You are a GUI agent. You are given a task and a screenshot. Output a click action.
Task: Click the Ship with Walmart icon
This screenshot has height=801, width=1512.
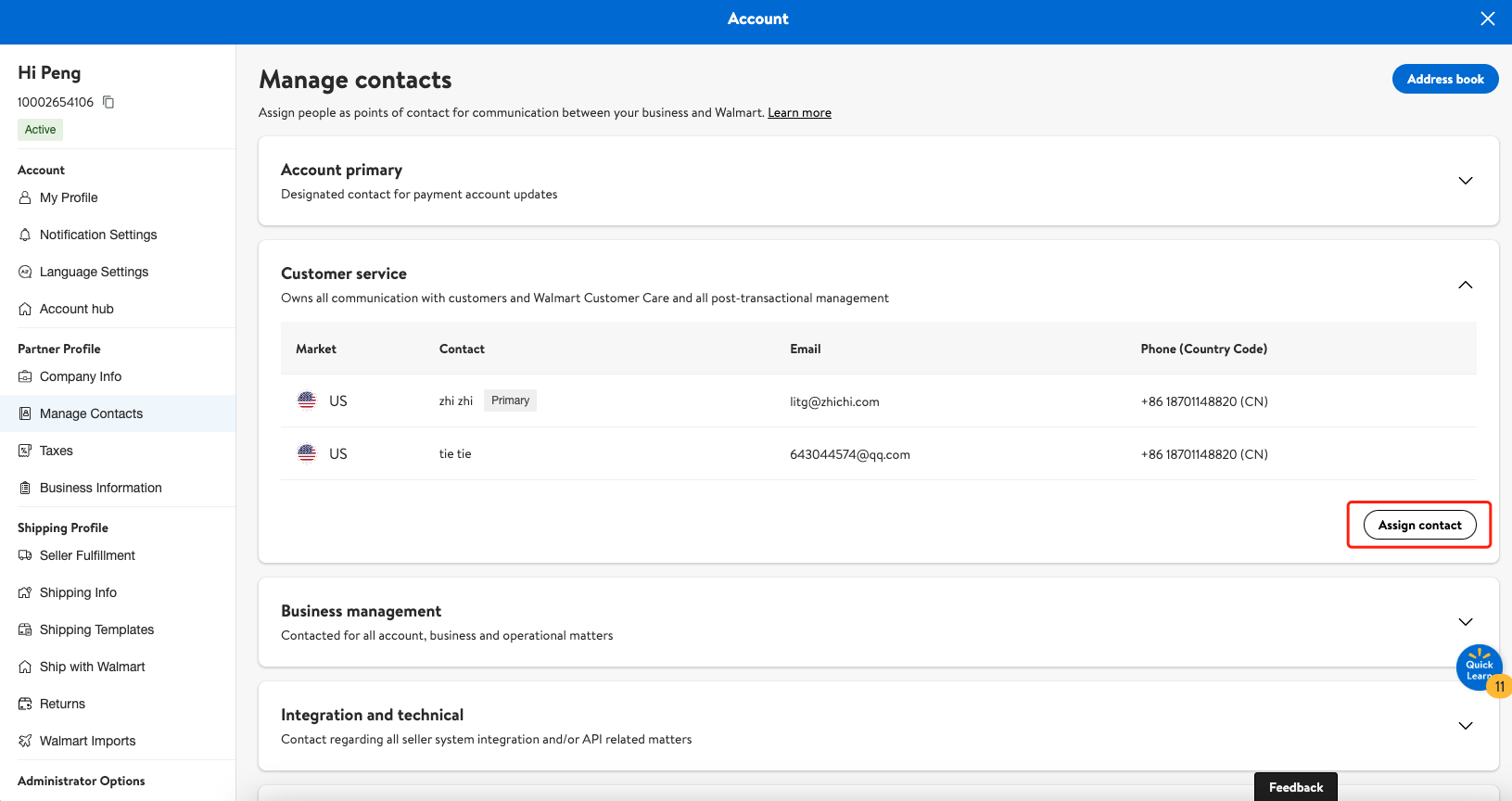click(25, 667)
